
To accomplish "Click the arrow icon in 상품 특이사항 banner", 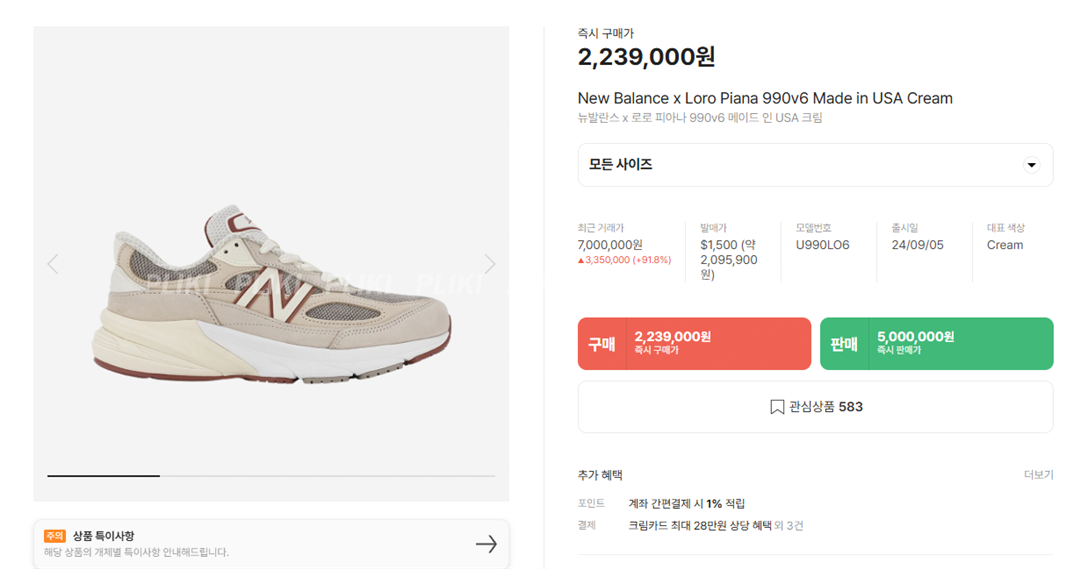I will point(486,544).
